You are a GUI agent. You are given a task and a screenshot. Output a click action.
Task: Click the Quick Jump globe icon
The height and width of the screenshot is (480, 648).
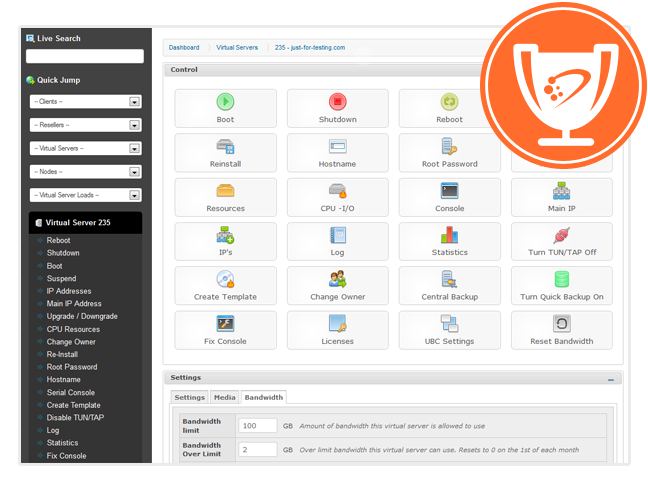coord(30,80)
